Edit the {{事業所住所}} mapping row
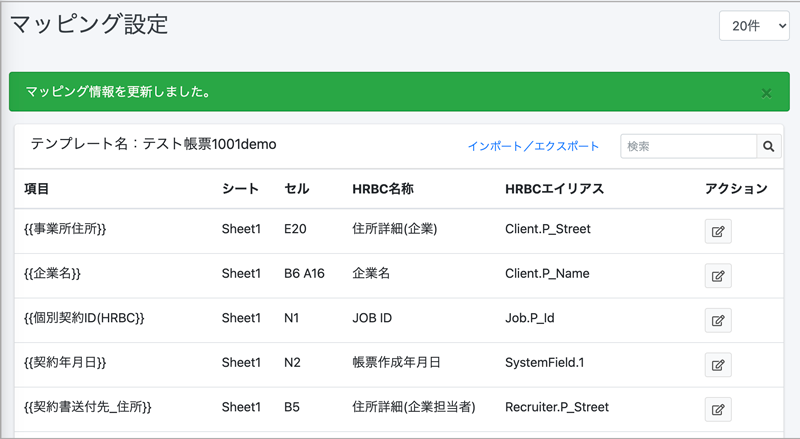Viewport: 800px width, 439px height. pyautogui.click(x=717, y=232)
